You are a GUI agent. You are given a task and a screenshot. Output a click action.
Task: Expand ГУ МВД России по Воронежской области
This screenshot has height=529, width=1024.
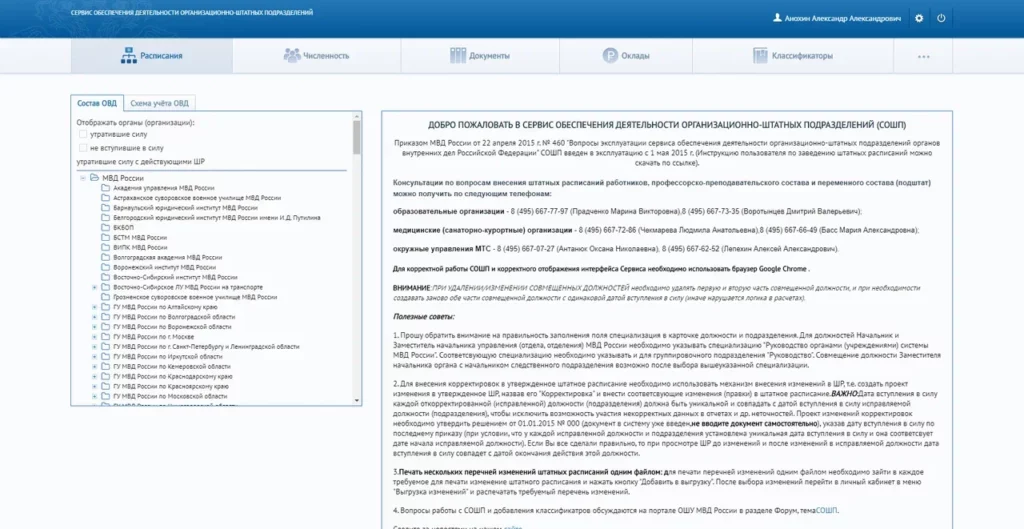tap(95, 327)
